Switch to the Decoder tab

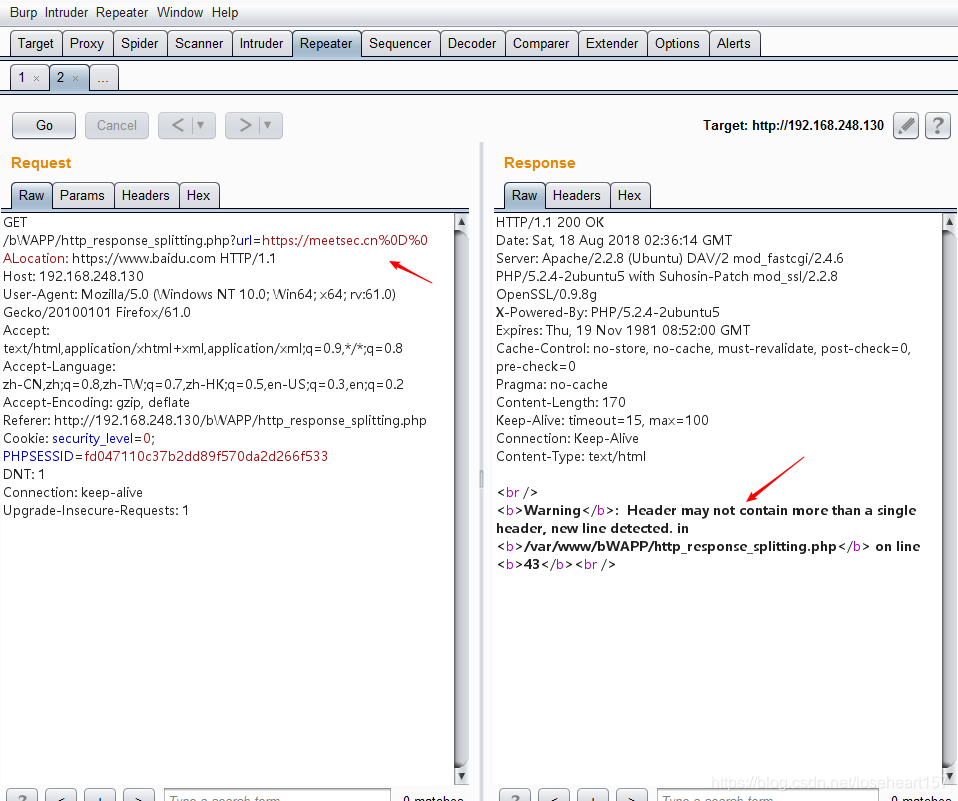click(x=472, y=43)
